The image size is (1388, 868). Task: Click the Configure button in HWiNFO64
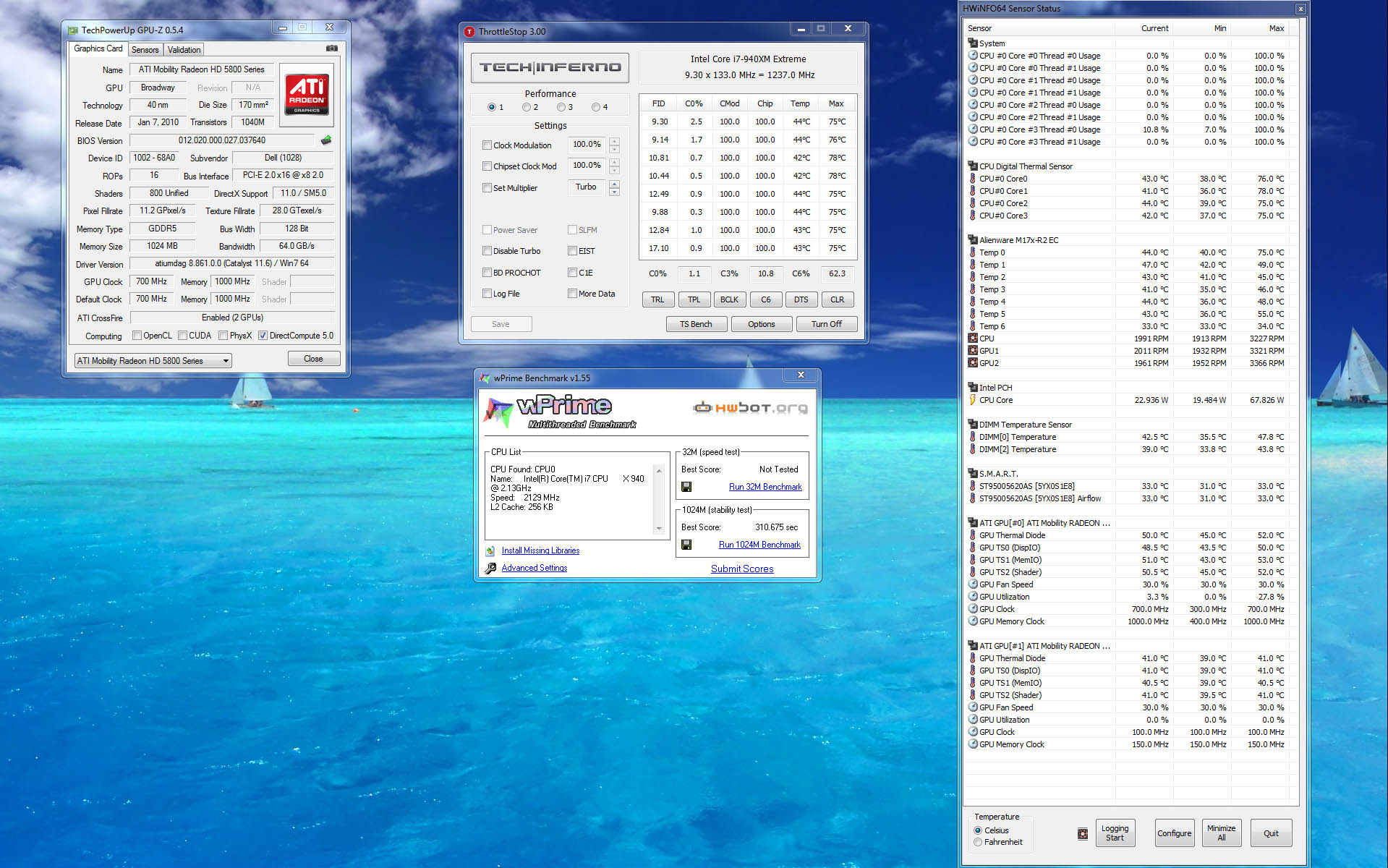1174,833
